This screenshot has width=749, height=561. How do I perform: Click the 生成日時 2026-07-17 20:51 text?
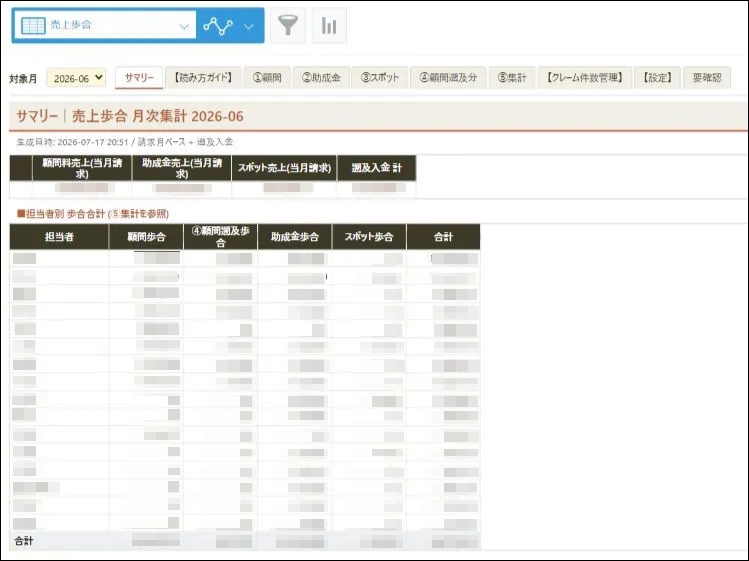point(73,142)
